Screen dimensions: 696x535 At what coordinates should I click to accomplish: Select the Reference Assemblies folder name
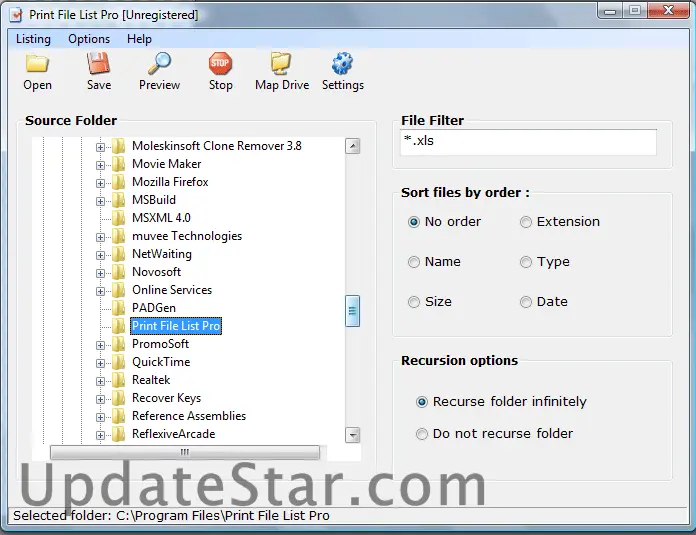tap(189, 416)
